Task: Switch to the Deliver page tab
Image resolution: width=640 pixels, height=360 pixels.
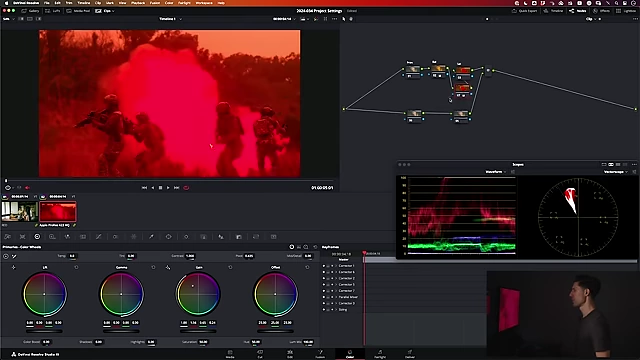Action: 410,354
